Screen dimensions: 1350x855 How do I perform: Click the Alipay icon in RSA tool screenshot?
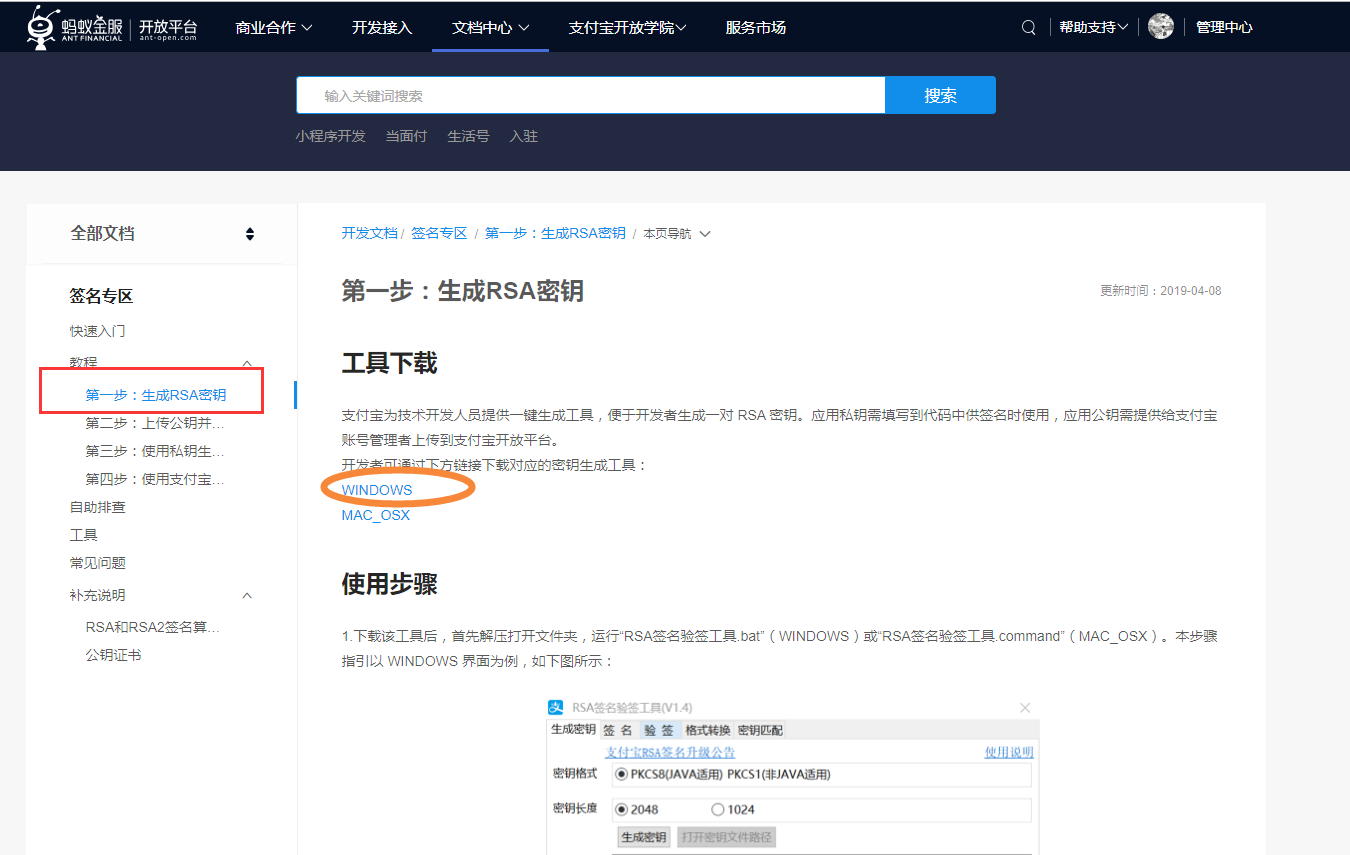(556, 708)
